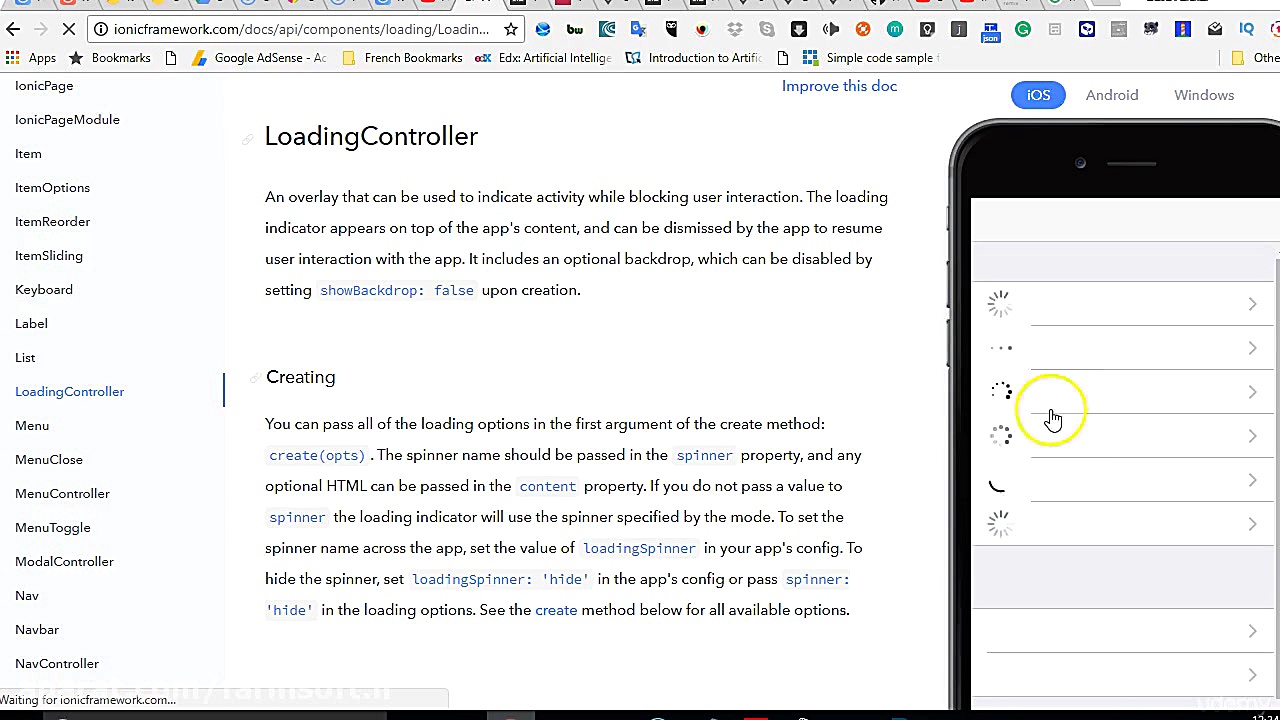Open IonicPage in the sidebar
Image resolution: width=1280 pixels, height=720 pixels.
coord(44,86)
